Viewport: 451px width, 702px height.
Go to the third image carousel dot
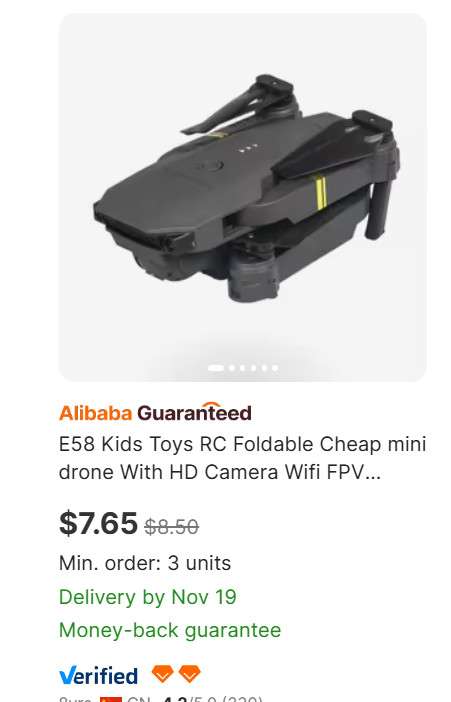(243, 368)
